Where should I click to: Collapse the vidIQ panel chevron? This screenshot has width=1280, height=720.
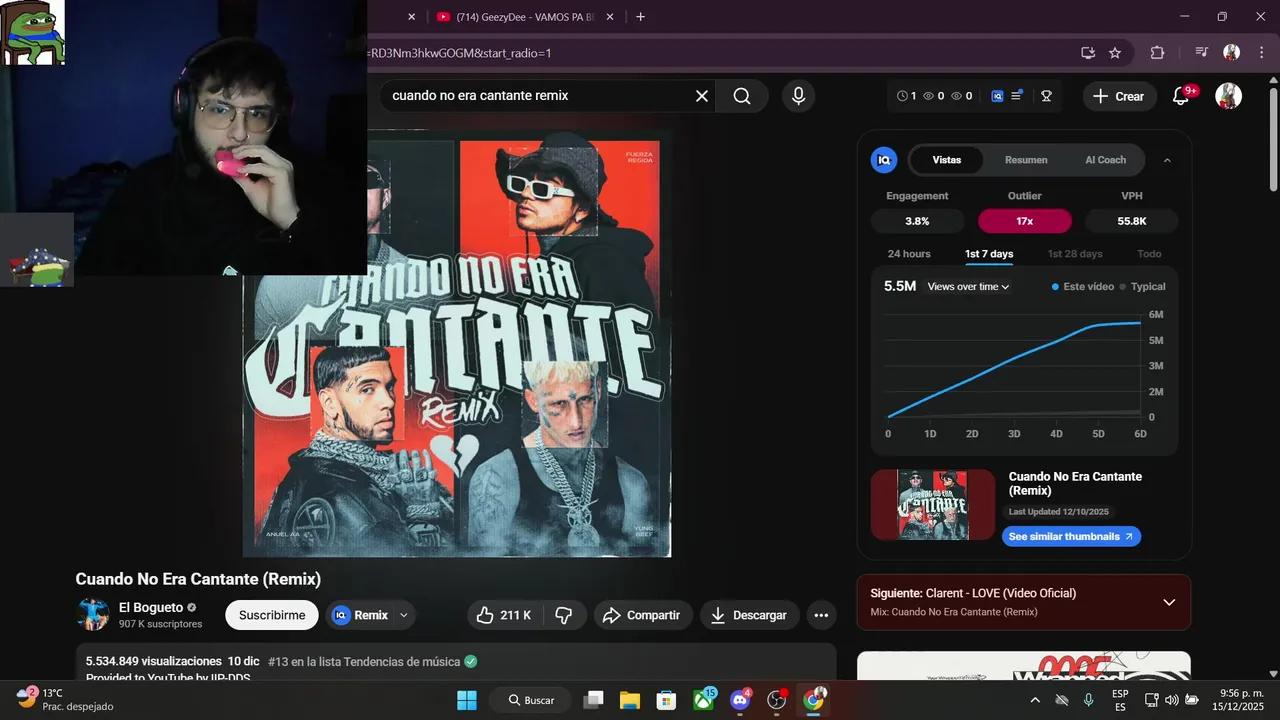(x=1167, y=160)
